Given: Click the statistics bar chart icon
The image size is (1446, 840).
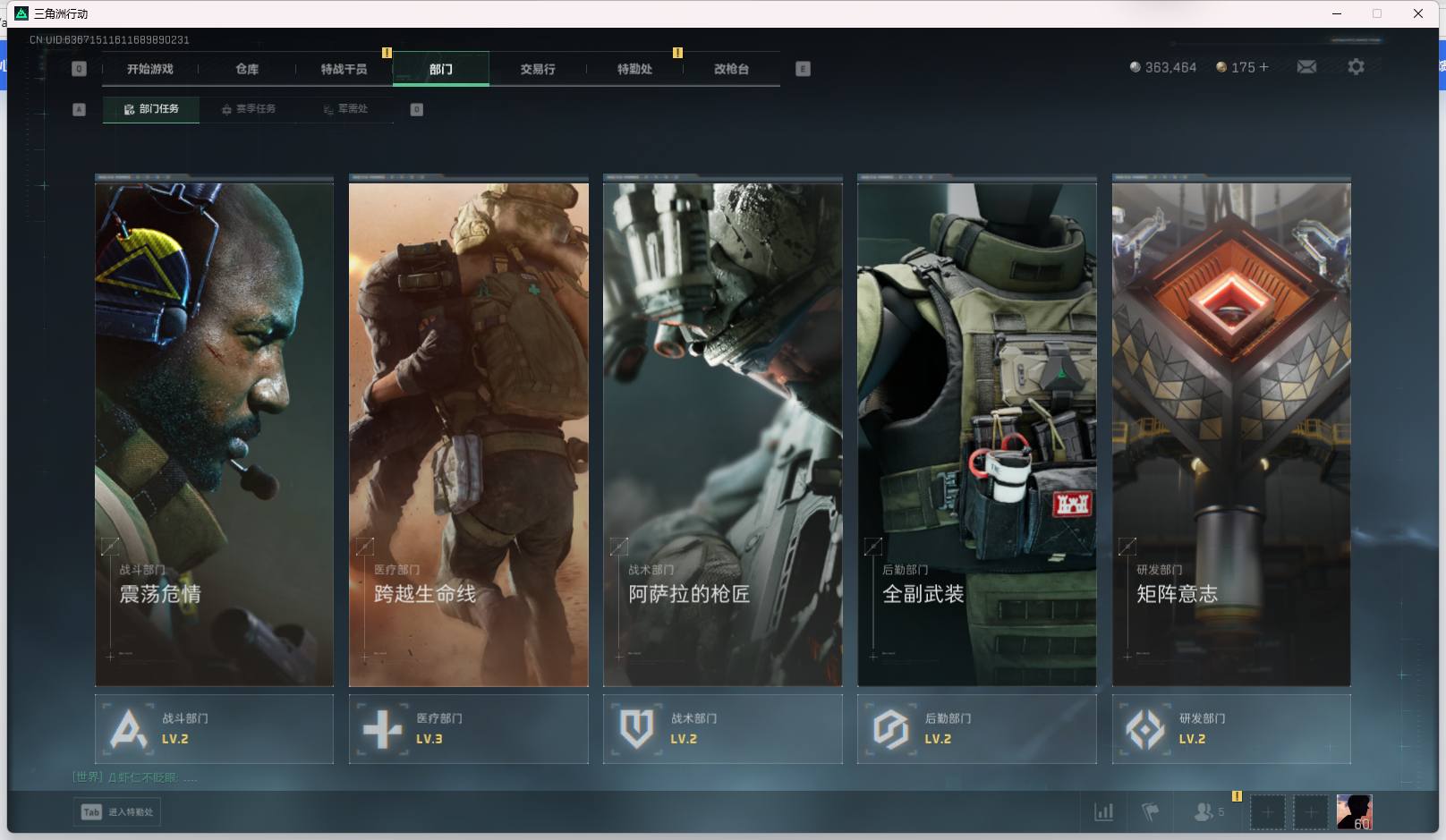Looking at the screenshot, I should click(x=1104, y=811).
